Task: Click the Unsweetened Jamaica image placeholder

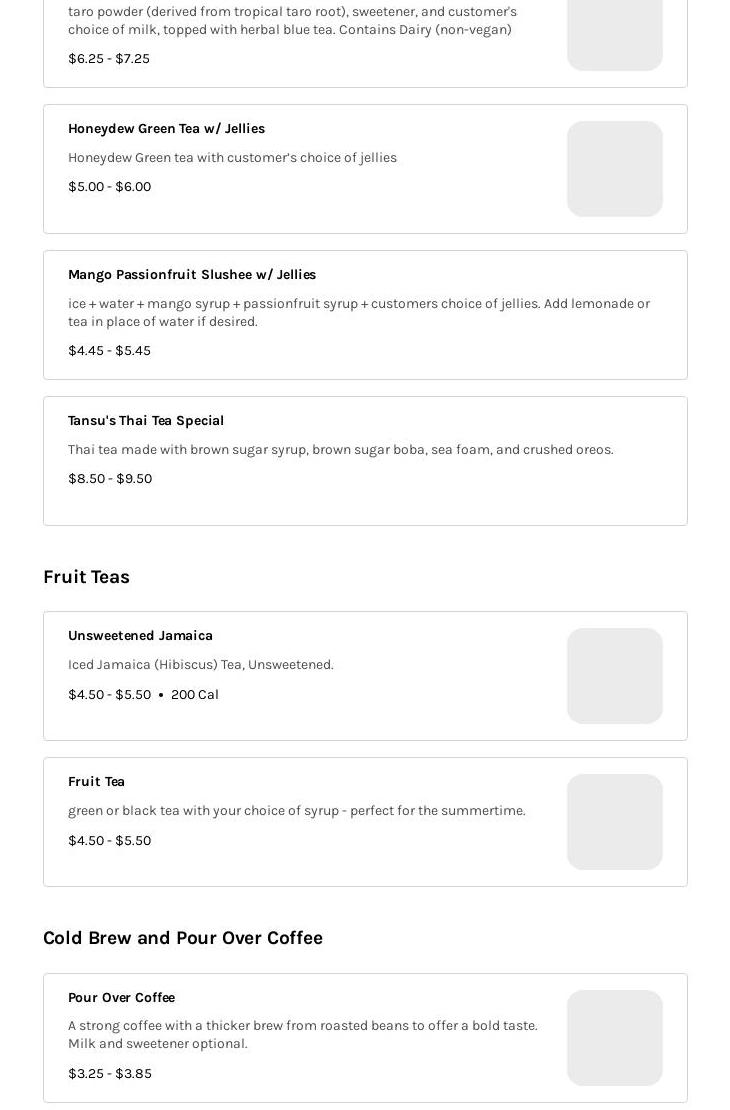Action: [x=614, y=676]
